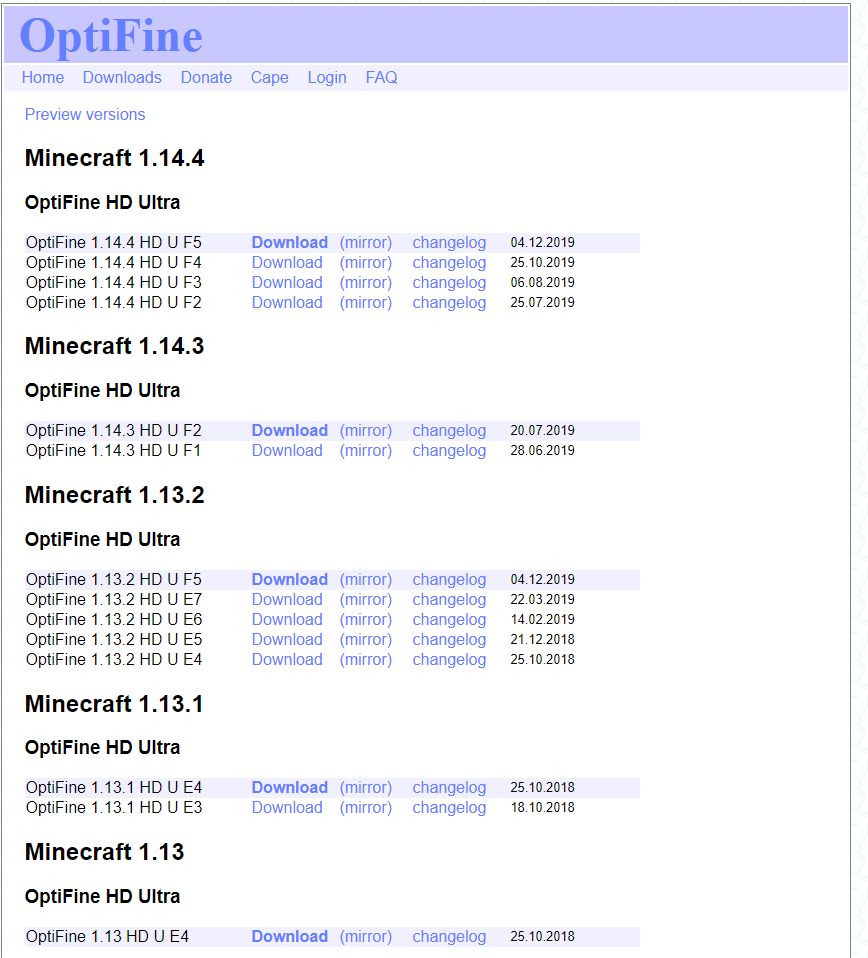Open mirror for OptiFine 1.13.1 HD U E4

(x=366, y=788)
